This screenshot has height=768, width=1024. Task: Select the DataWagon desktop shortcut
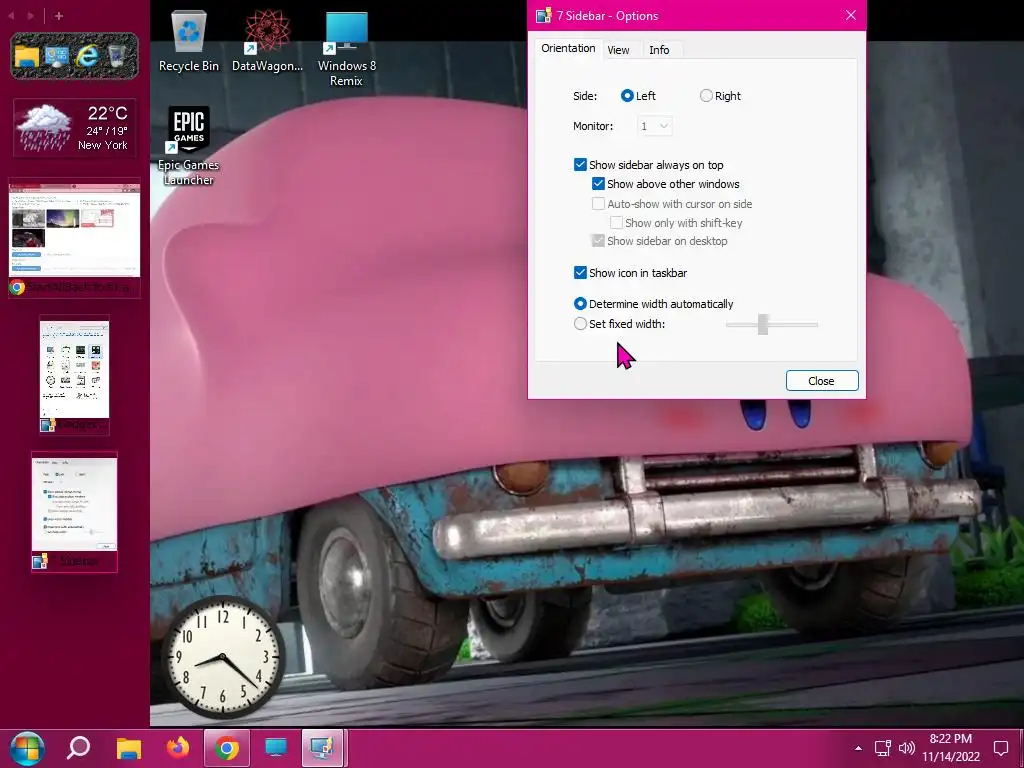pos(268,41)
